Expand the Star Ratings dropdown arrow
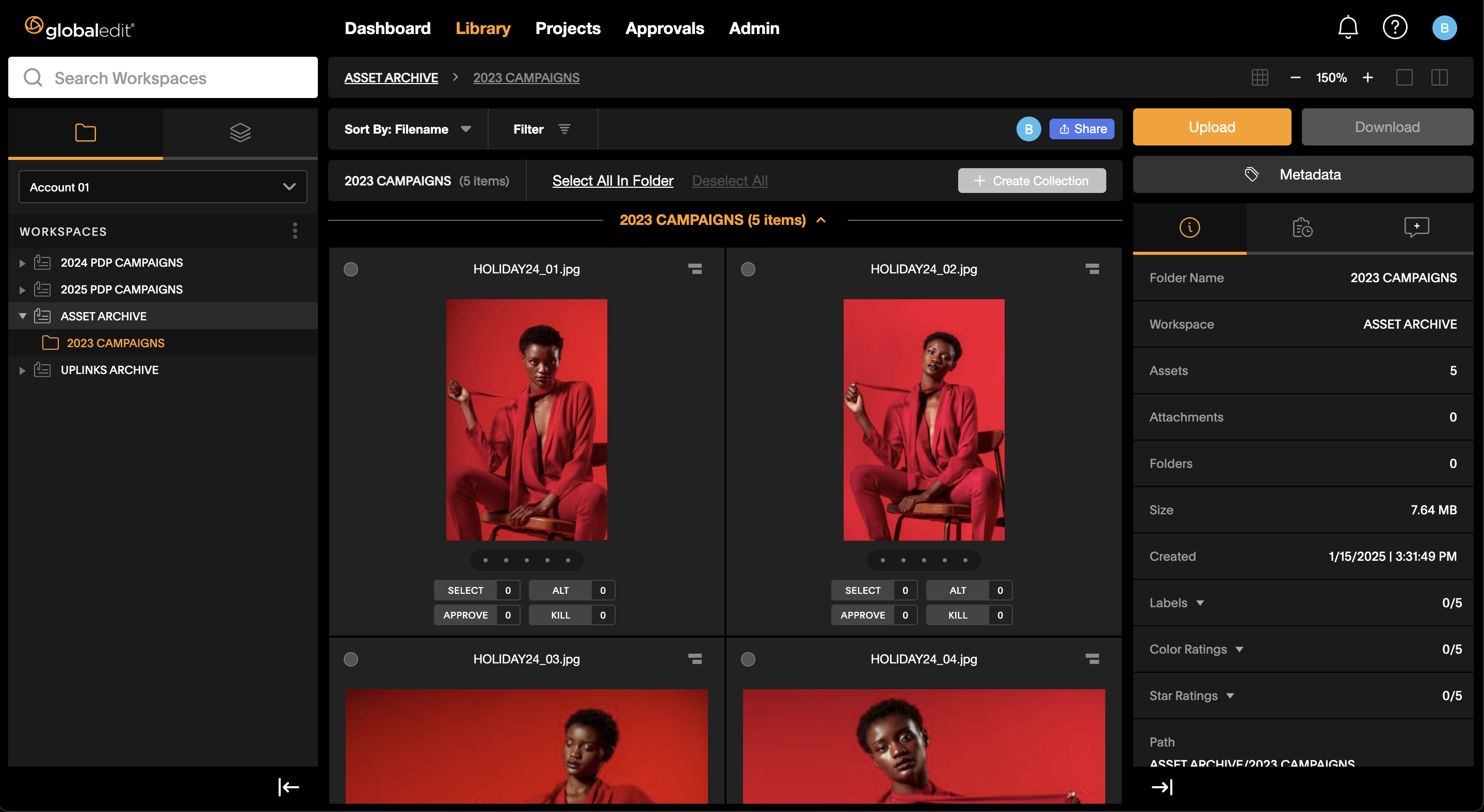The width and height of the screenshot is (1484, 812). 1230,696
